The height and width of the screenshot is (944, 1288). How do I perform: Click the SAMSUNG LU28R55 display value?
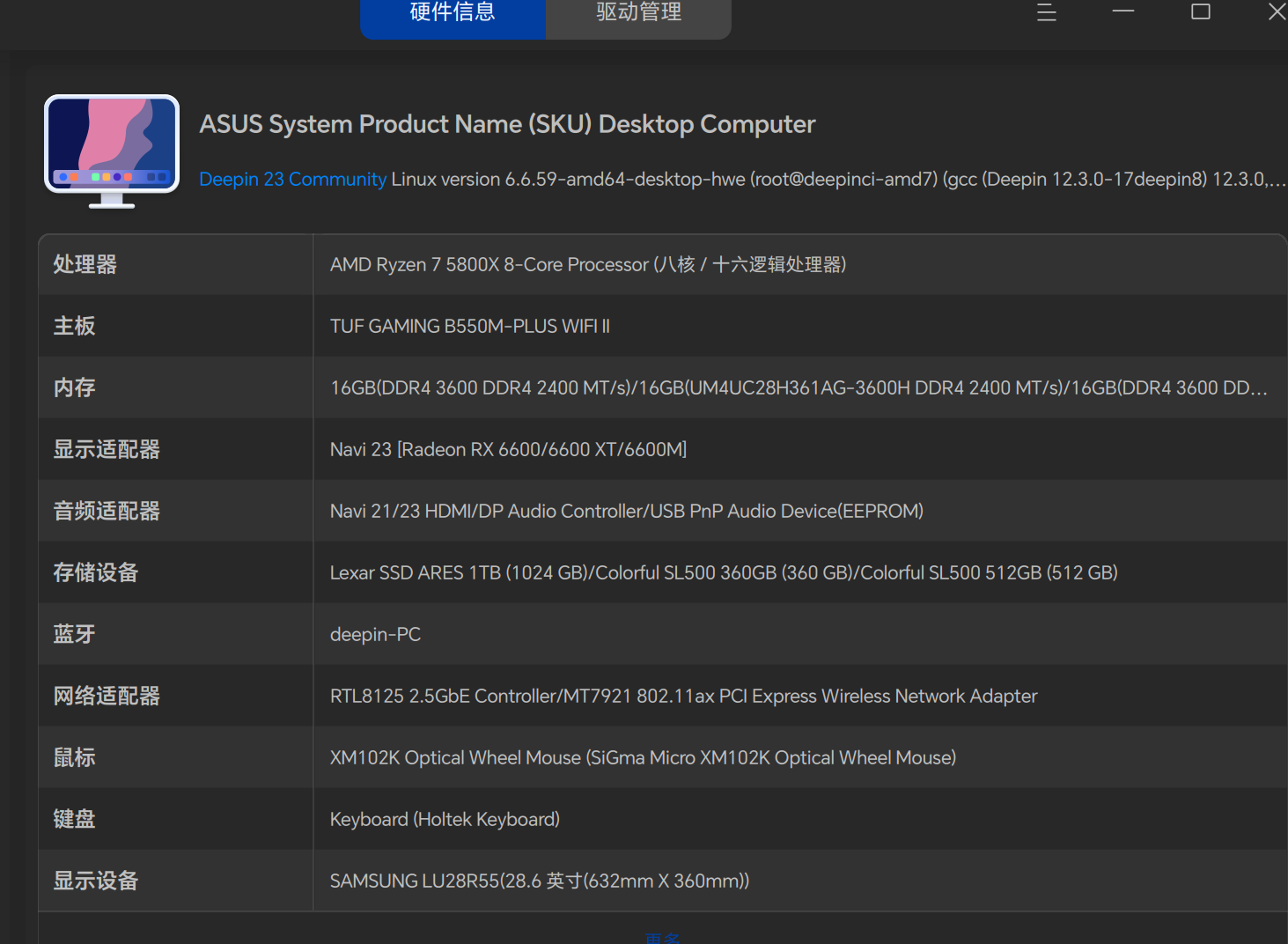[540, 881]
